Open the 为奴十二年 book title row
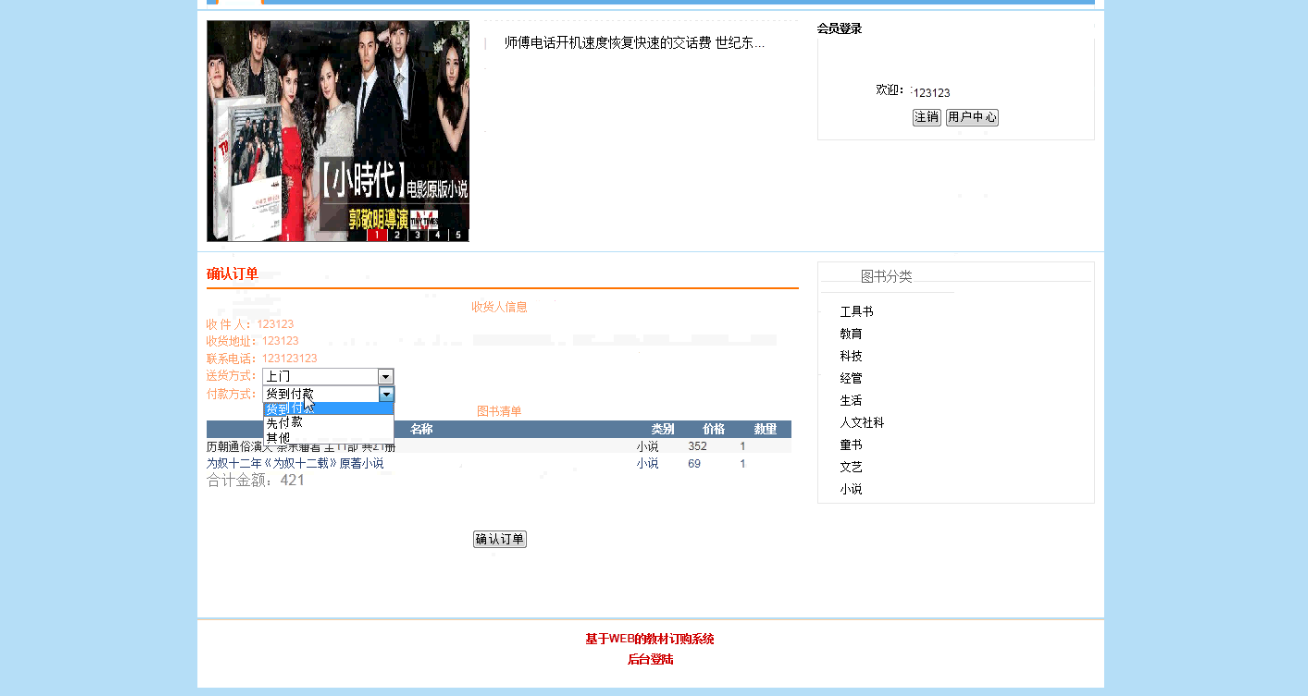1308x696 pixels. [x=295, y=464]
